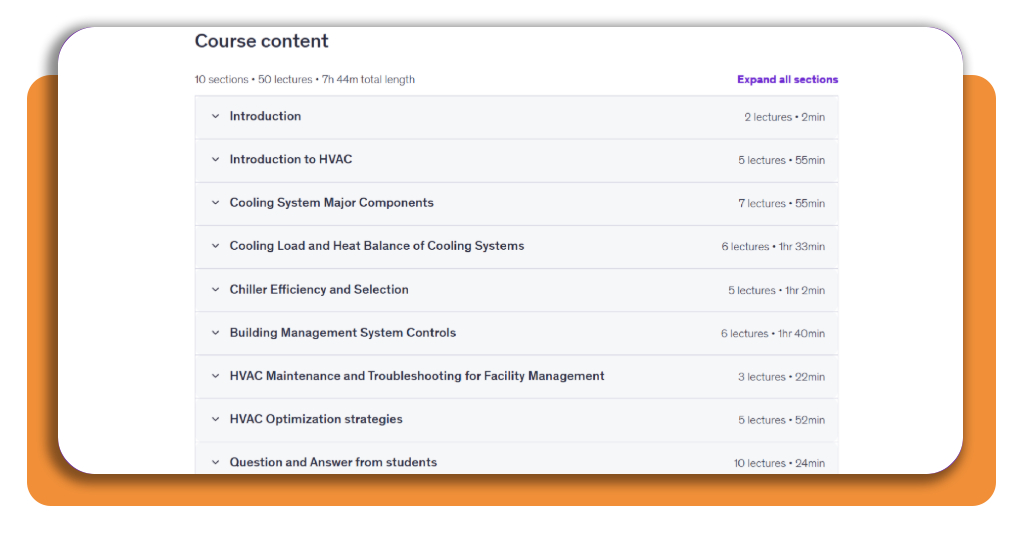Click the 6 lectures 1hr 33min label
The width and height of the screenshot is (1024, 536).
773,247
